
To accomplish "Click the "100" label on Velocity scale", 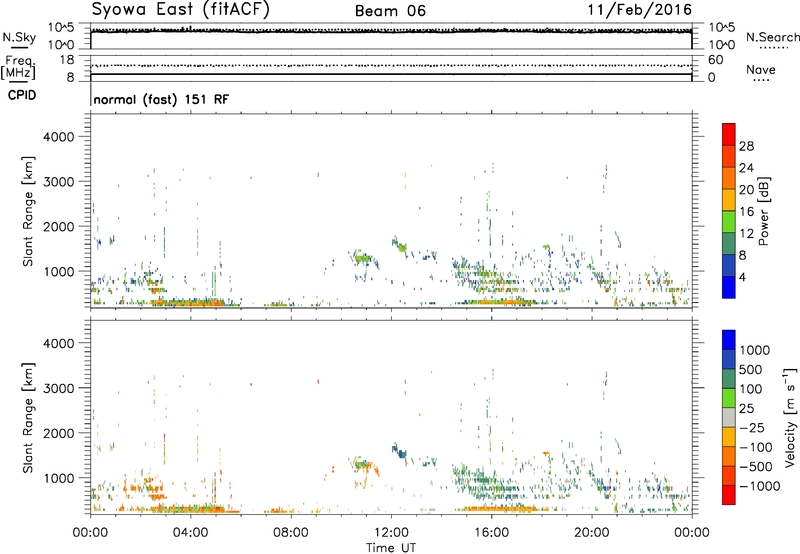I will coord(750,389).
